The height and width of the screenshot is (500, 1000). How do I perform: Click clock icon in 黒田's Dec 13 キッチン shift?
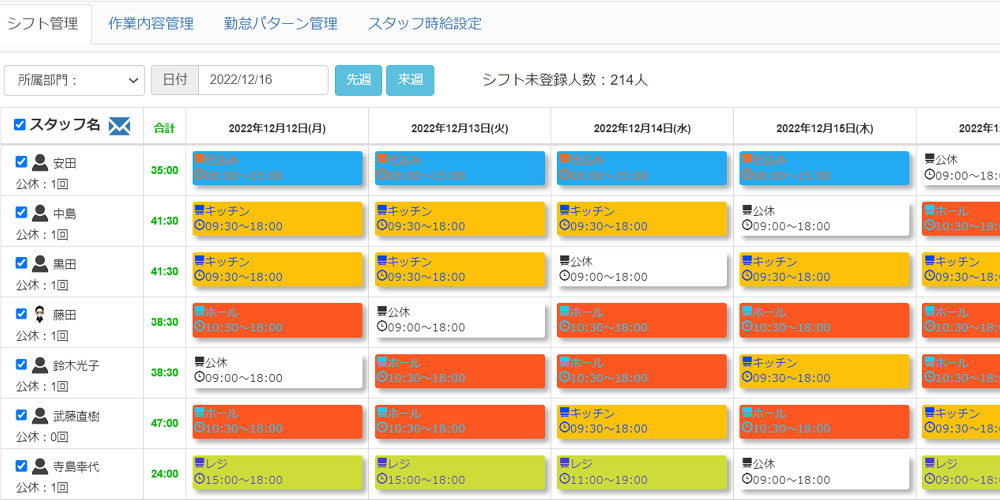[381, 276]
